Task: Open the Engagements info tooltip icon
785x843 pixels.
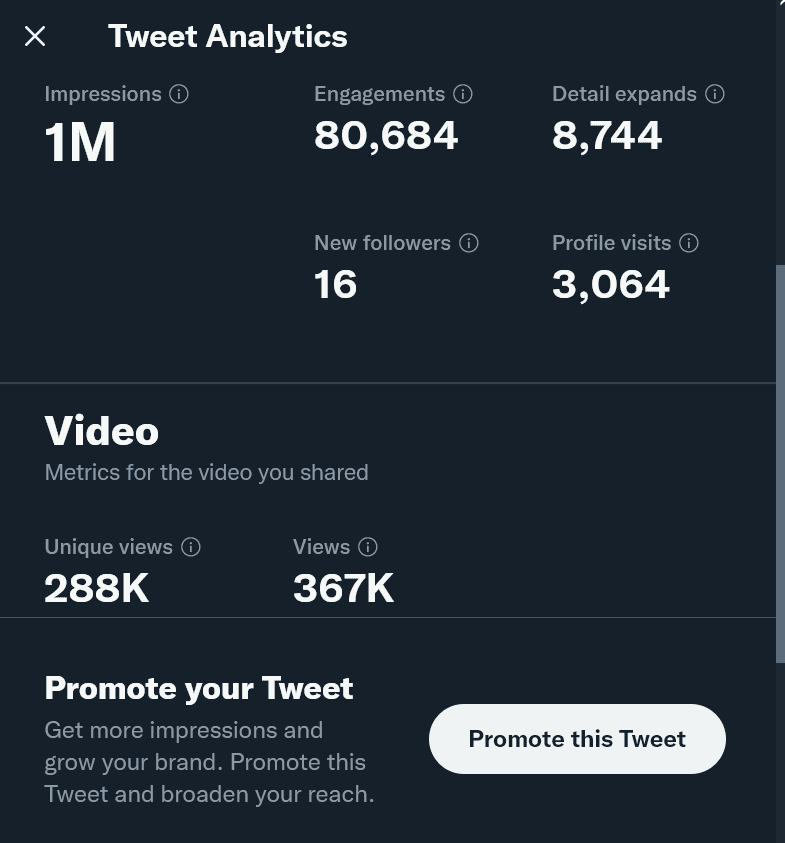Action: pyautogui.click(x=463, y=95)
